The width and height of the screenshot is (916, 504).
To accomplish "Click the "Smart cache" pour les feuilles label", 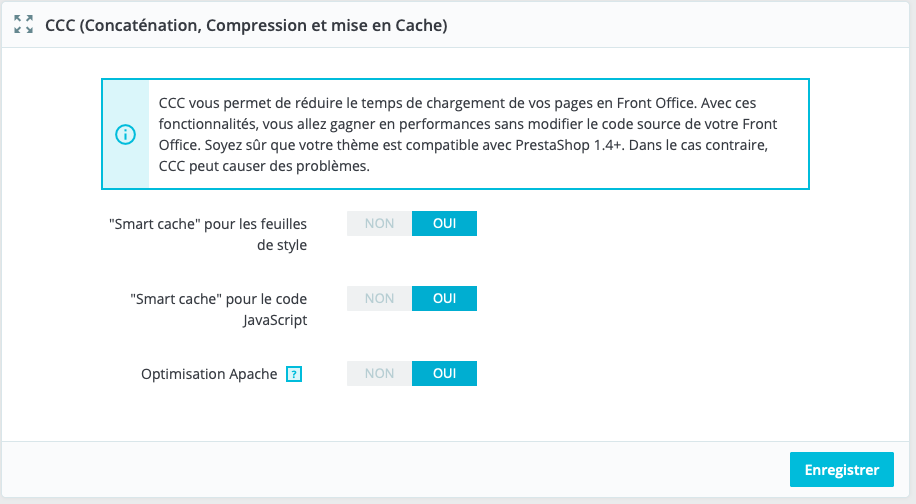I will [207, 224].
